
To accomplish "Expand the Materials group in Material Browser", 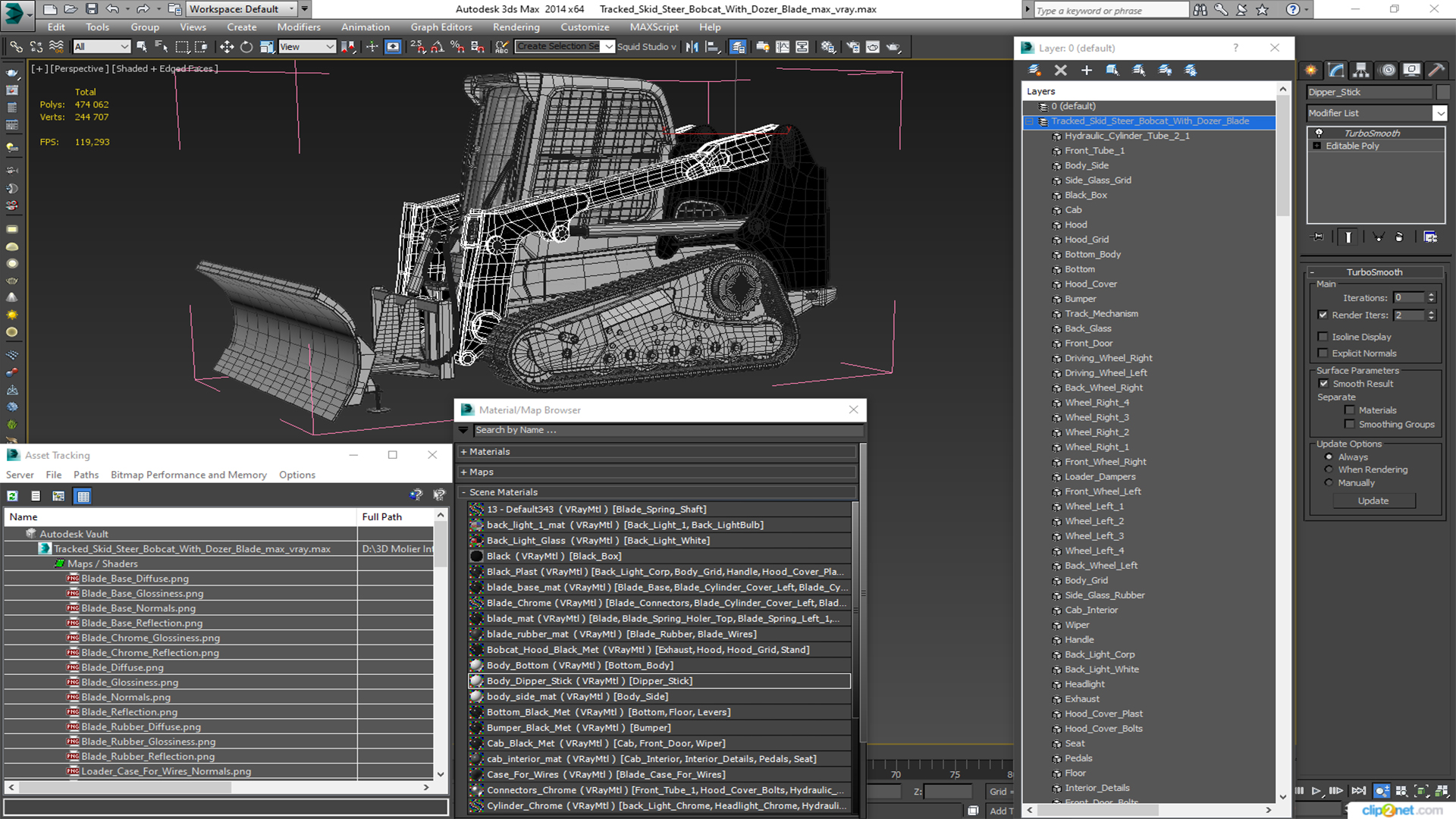I will [x=463, y=452].
